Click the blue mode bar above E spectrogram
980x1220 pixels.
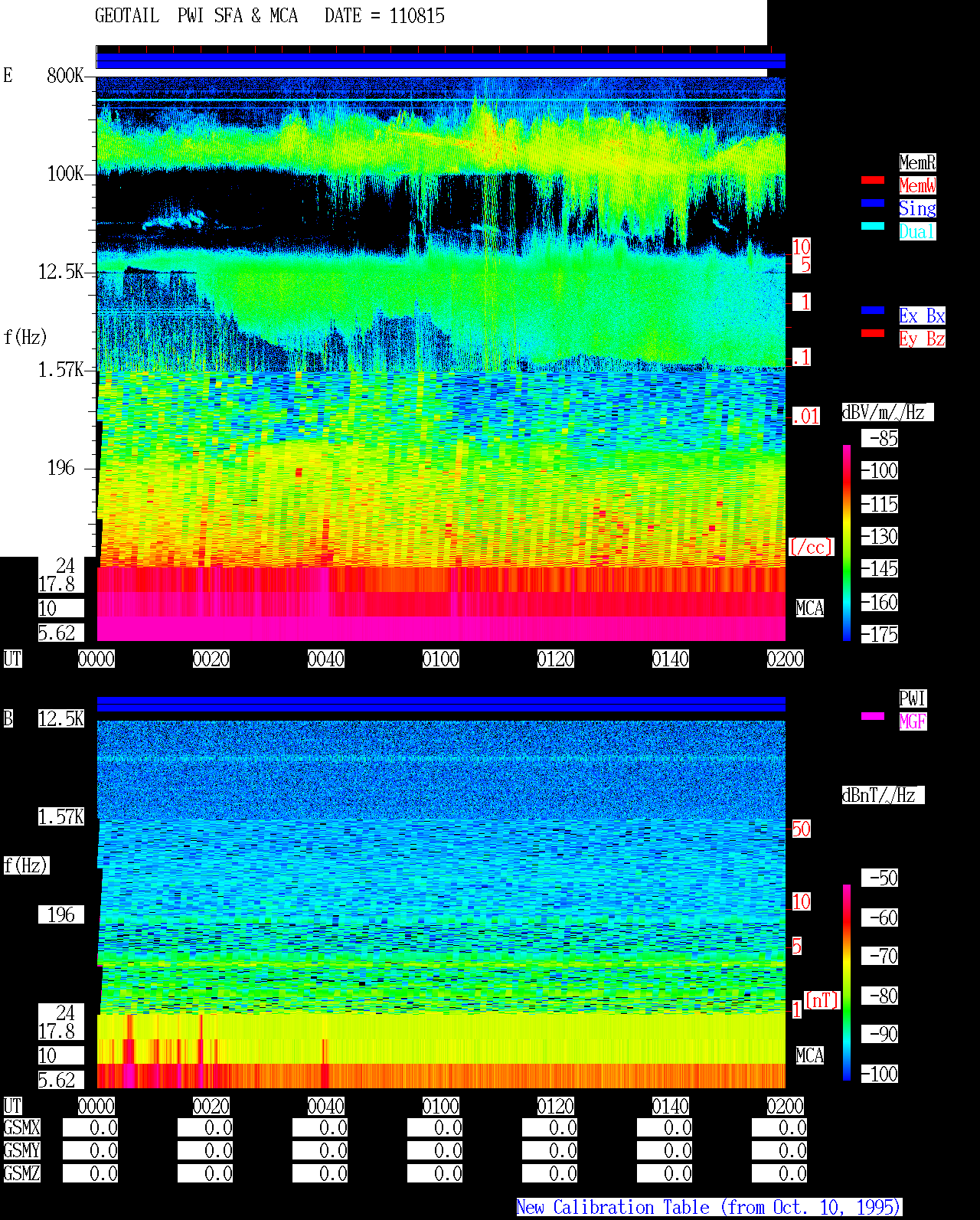coord(441,61)
